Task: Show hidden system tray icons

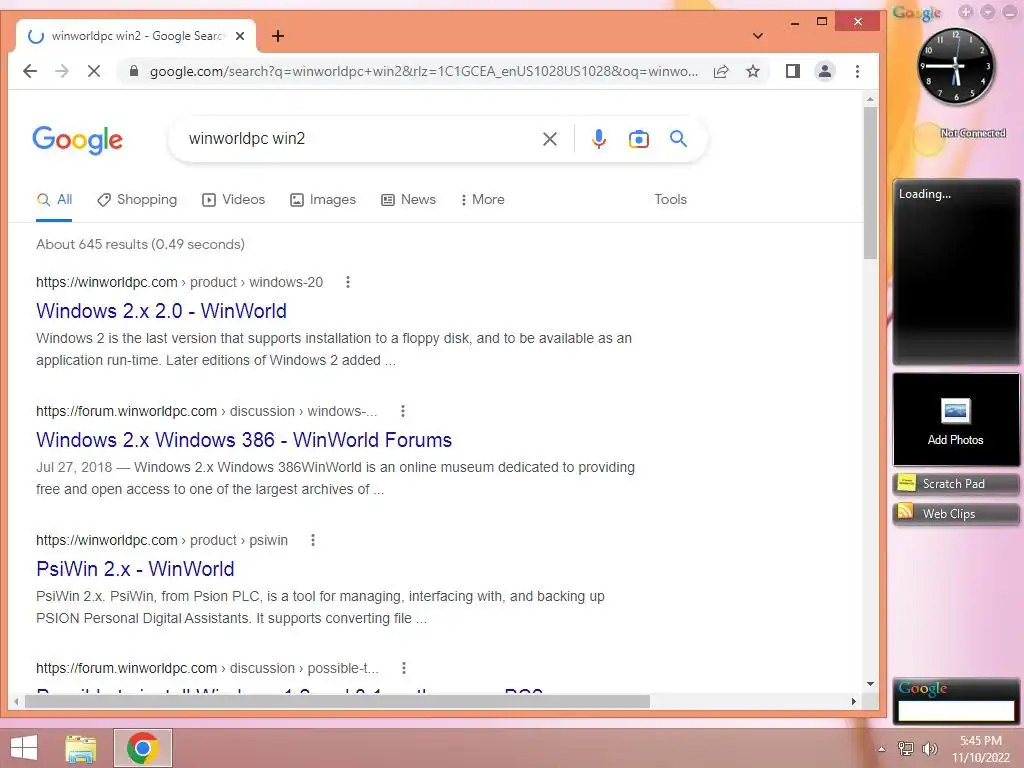Action: click(881, 749)
